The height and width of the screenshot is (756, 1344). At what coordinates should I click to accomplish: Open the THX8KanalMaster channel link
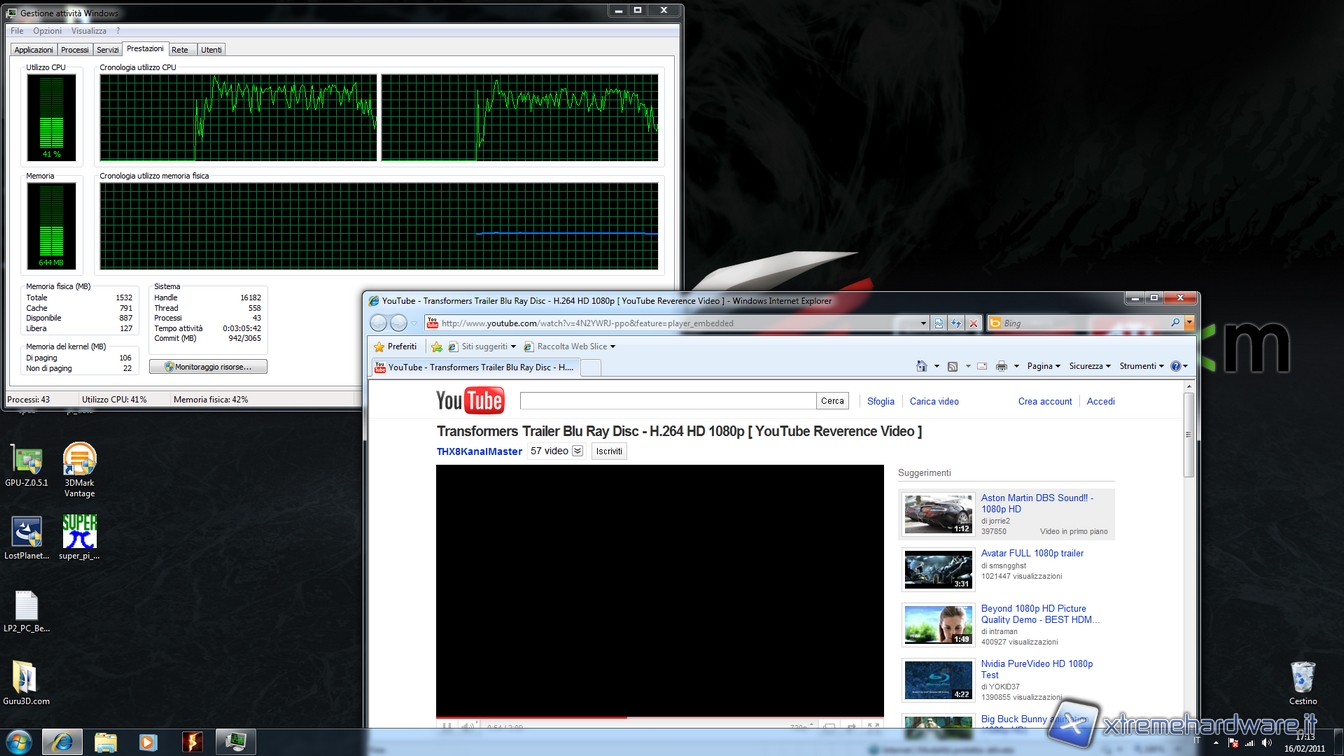point(479,451)
